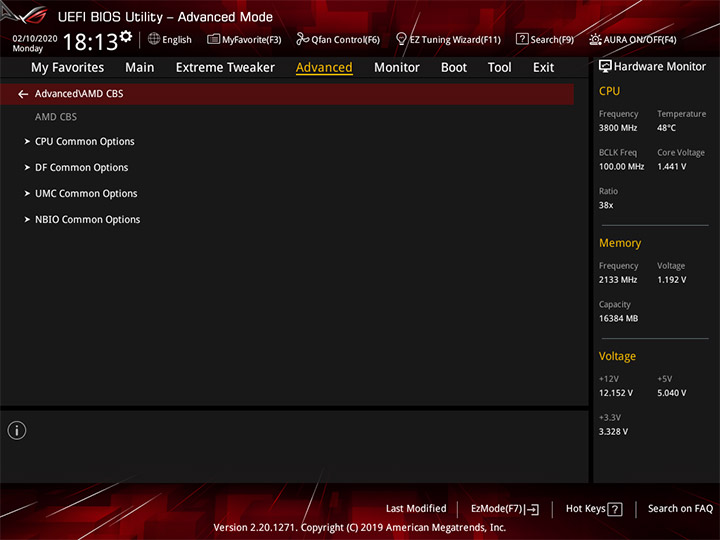Screen dimensions: 720x540
Task: Click the AMD CBS heading text
Action: 56,117
